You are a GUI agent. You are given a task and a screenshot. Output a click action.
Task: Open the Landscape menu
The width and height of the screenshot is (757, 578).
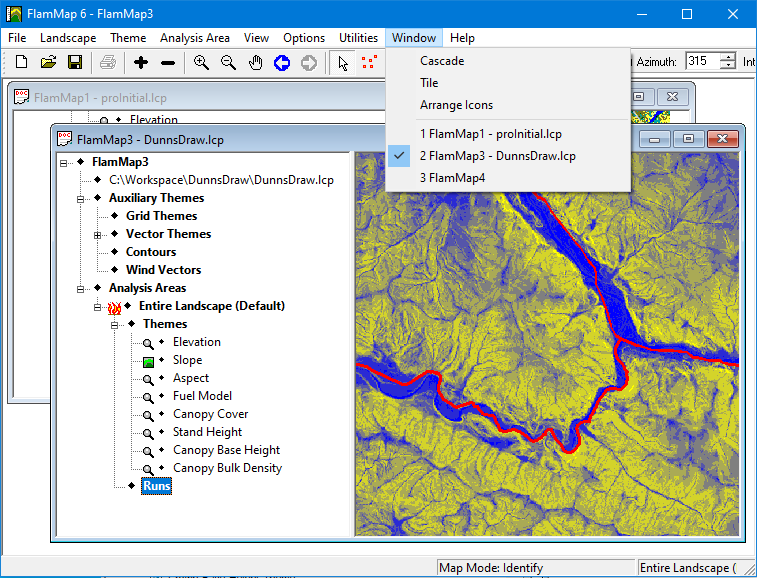tap(68, 38)
